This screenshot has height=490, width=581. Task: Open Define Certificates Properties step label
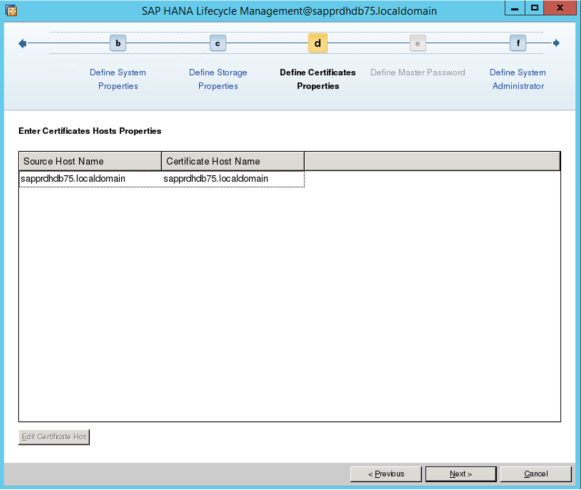pyautogui.click(x=318, y=79)
